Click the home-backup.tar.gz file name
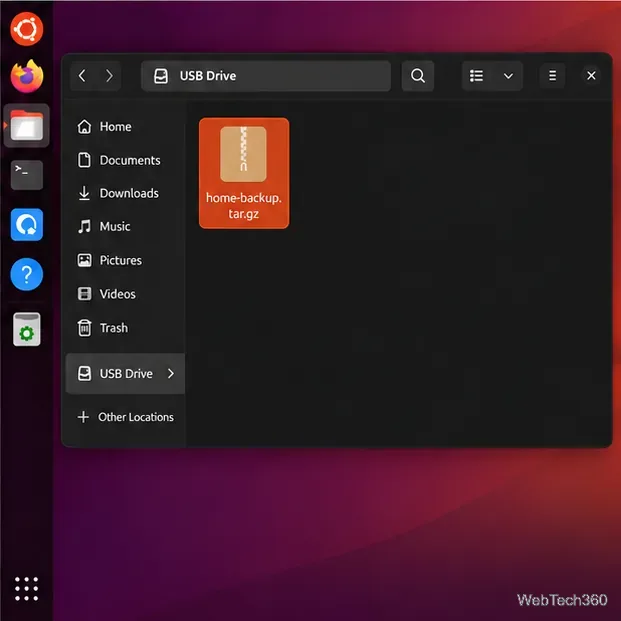621x621 pixels. coord(244,206)
